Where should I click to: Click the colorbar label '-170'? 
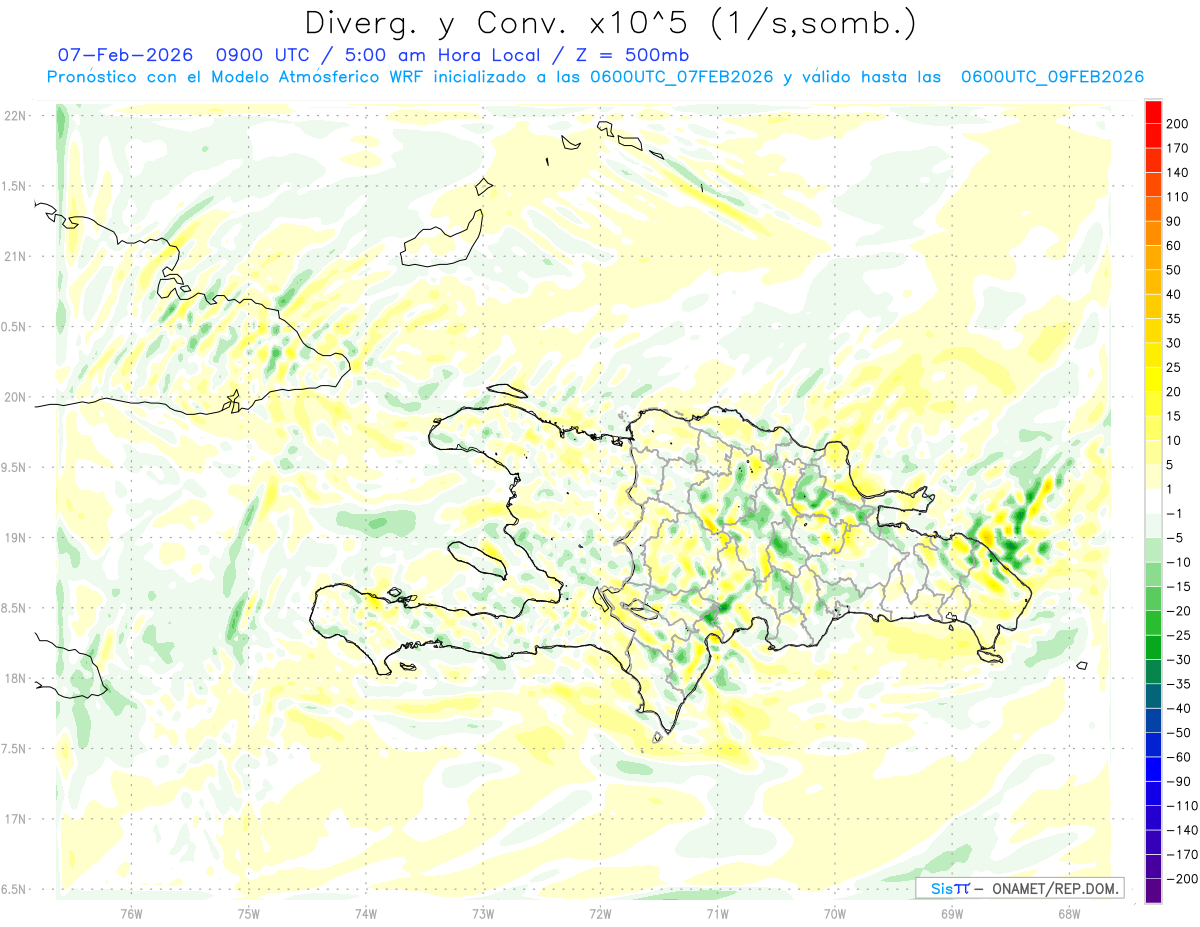click(1181, 855)
